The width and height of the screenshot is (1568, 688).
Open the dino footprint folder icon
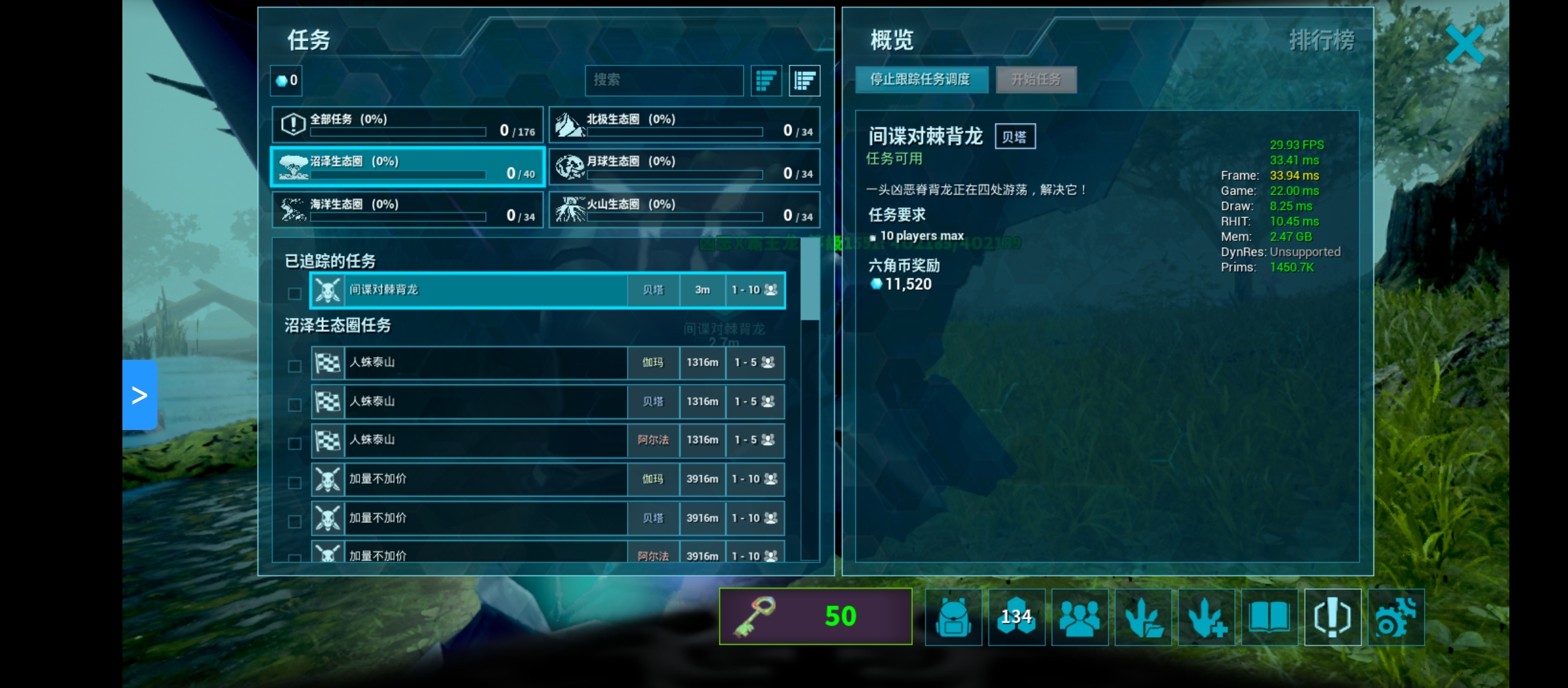1143,617
